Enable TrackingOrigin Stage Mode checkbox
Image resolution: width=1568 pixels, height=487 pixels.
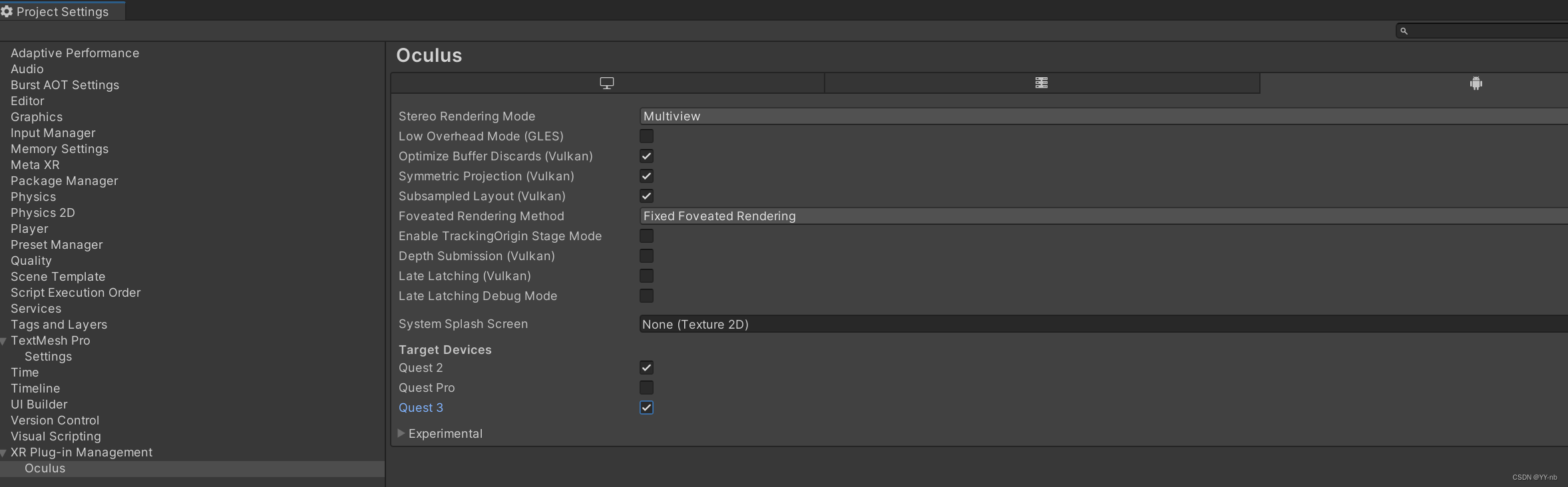(646, 236)
